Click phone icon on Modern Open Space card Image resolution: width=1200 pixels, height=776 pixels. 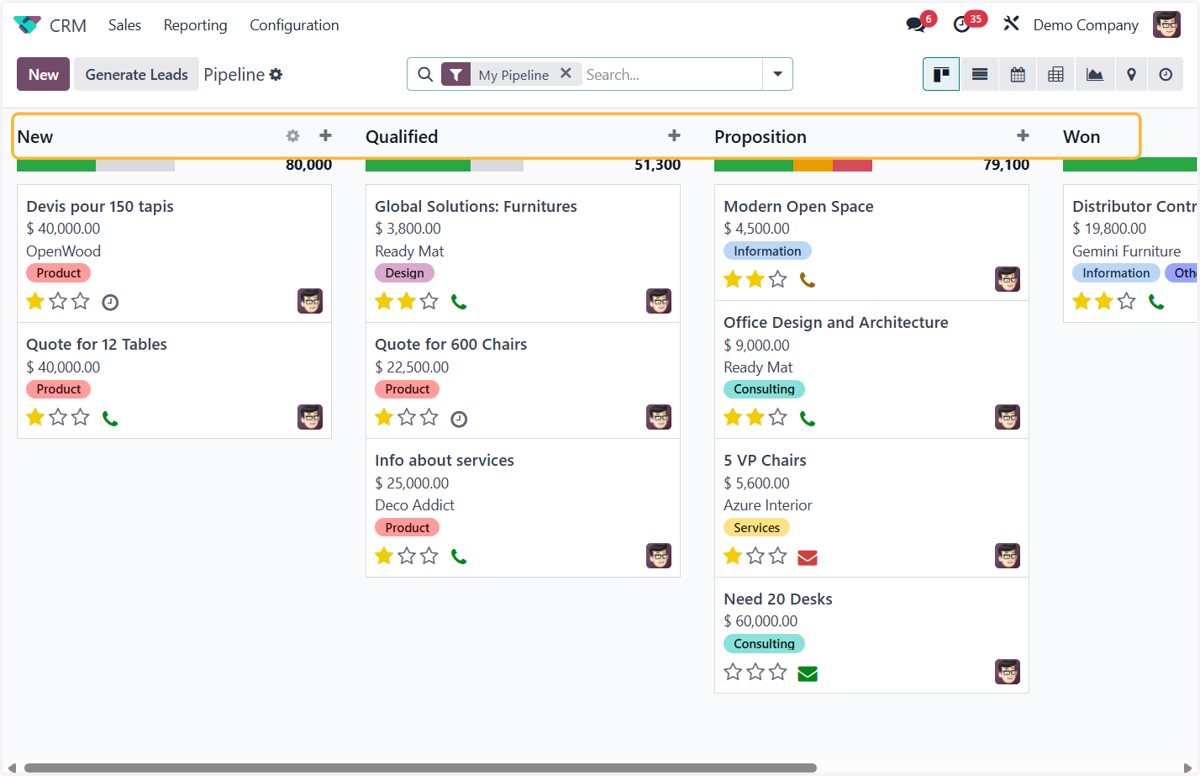pos(808,280)
